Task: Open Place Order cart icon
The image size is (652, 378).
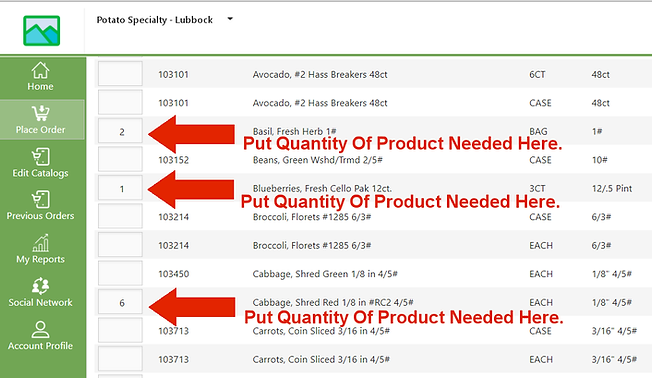Action: [x=40, y=113]
